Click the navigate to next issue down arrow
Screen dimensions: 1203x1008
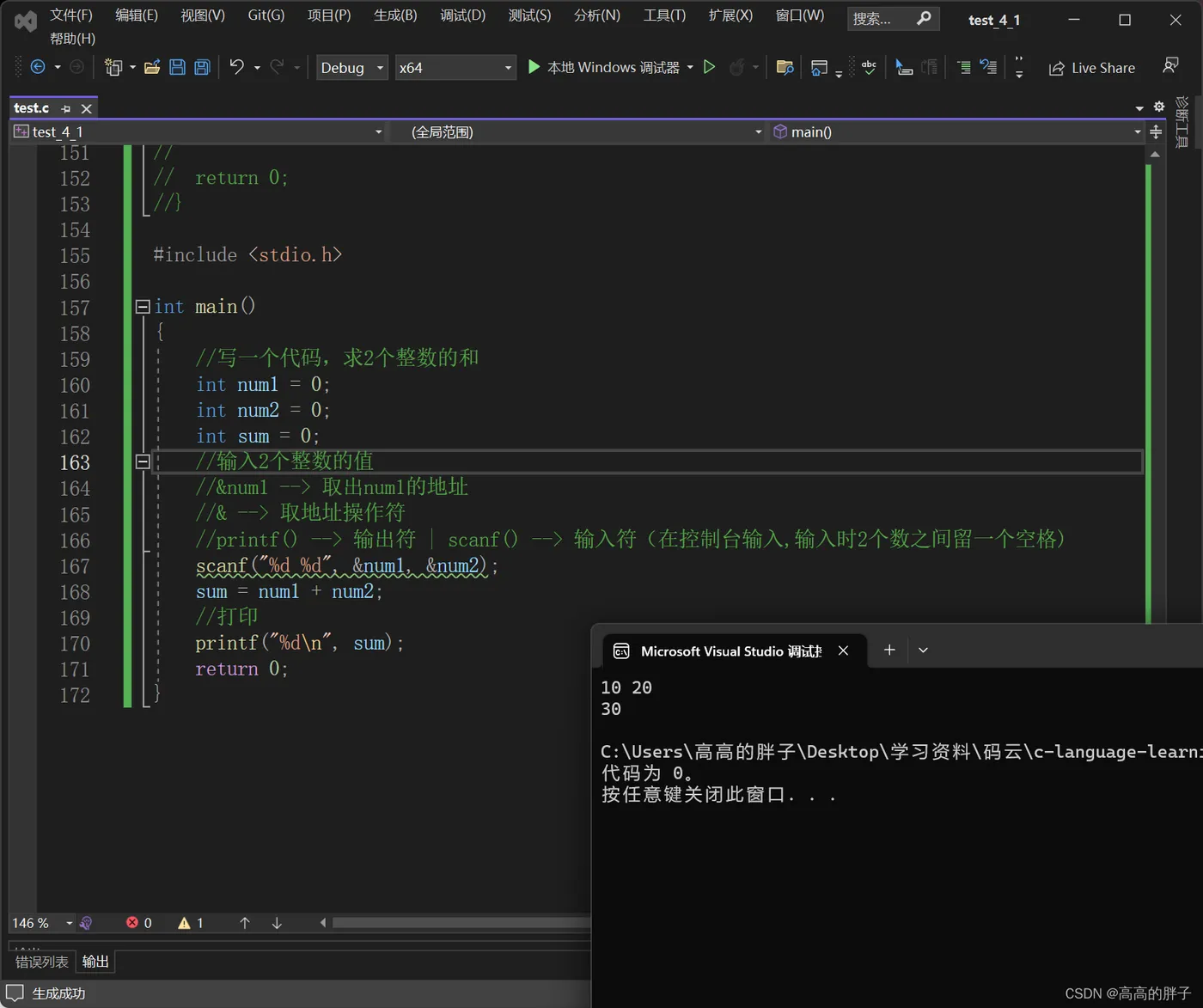pyautogui.click(x=277, y=923)
